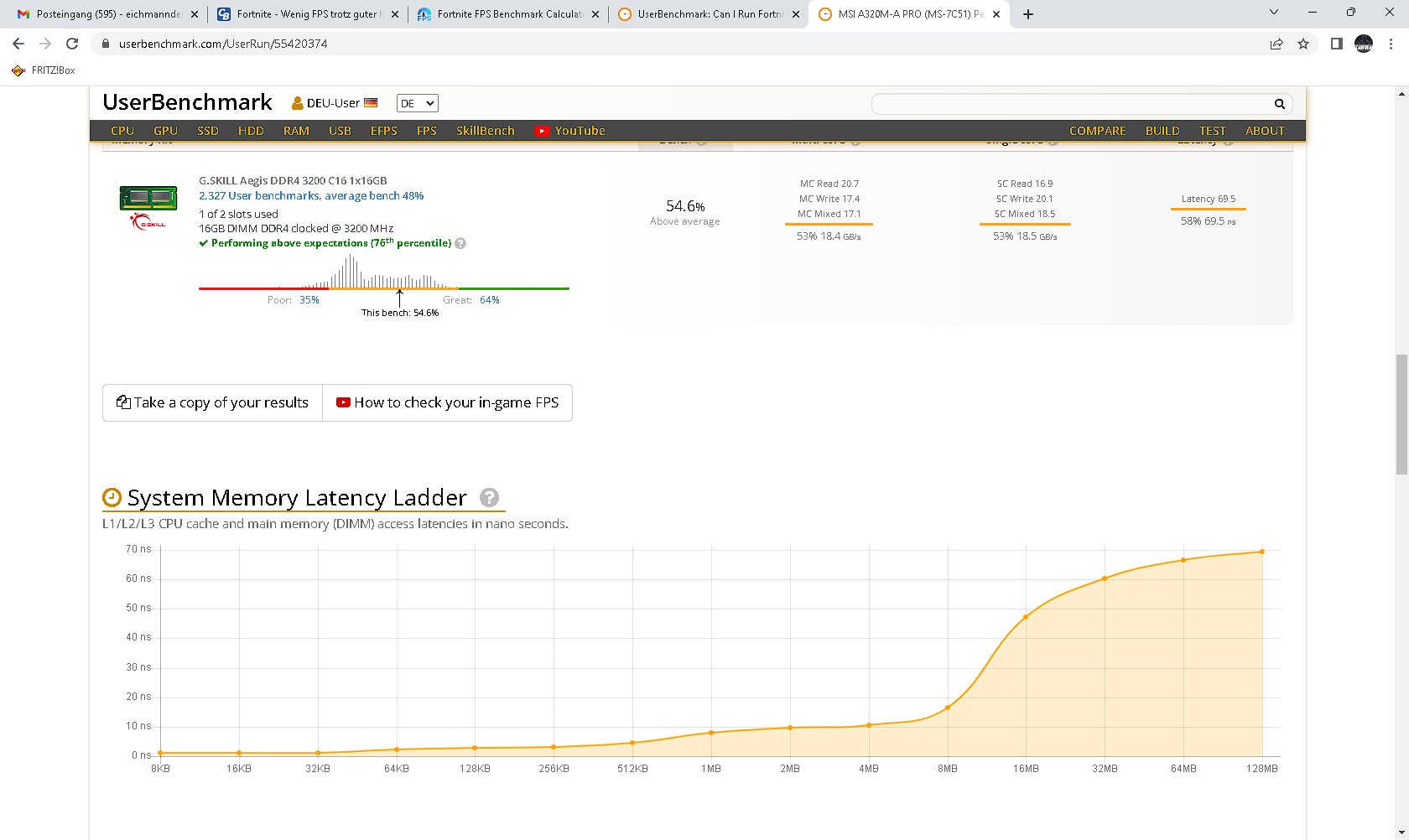Open the BUILD page

tap(1162, 131)
